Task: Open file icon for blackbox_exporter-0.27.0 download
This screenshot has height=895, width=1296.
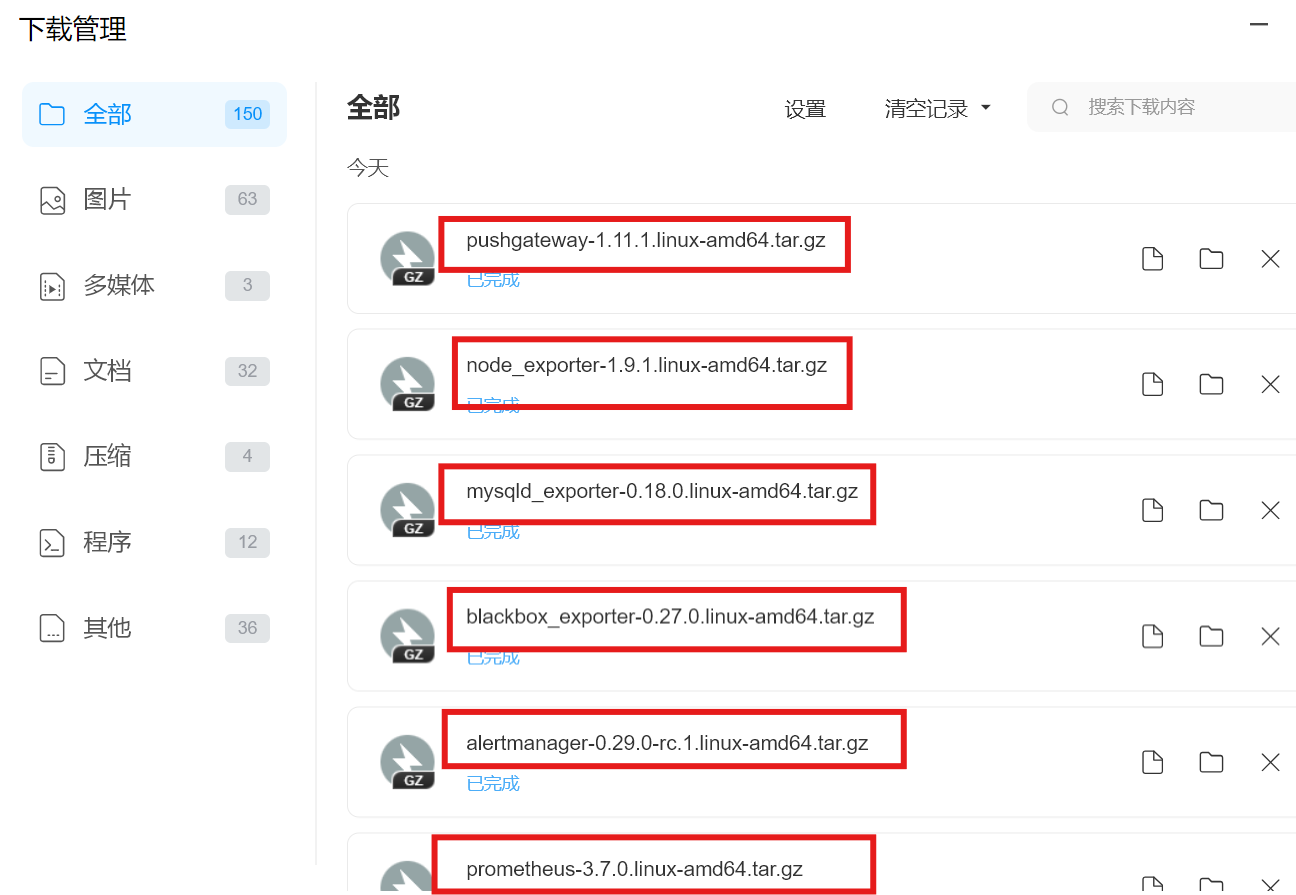Action: [x=1152, y=636]
